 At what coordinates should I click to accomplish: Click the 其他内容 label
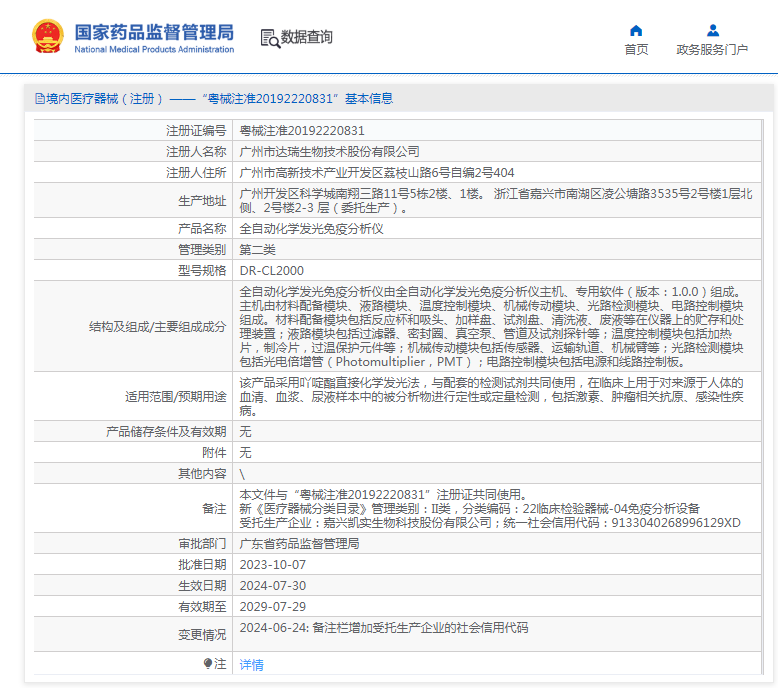[x=202, y=474]
